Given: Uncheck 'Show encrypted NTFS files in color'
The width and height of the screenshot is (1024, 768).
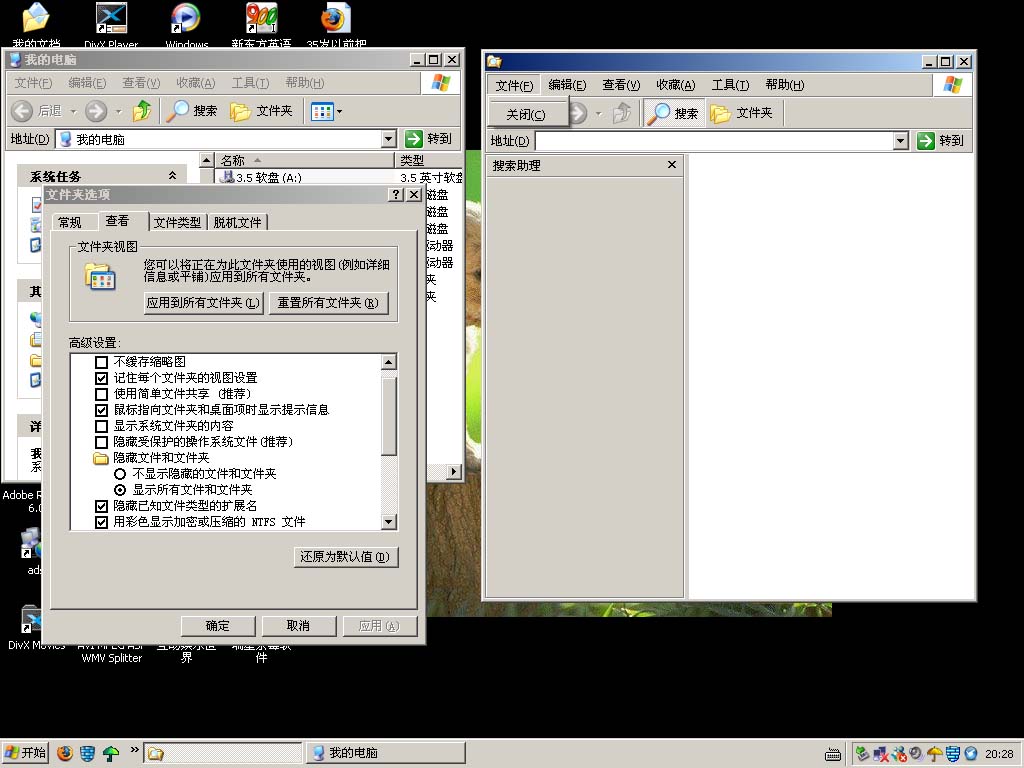Looking at the screenshot, I should 101,522.
